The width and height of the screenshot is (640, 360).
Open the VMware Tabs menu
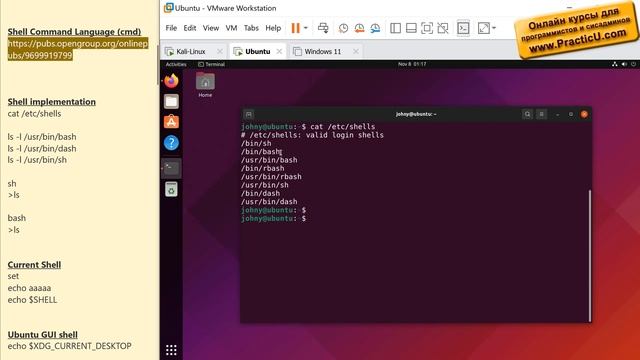pyautogui.click(x=251, y=28)
